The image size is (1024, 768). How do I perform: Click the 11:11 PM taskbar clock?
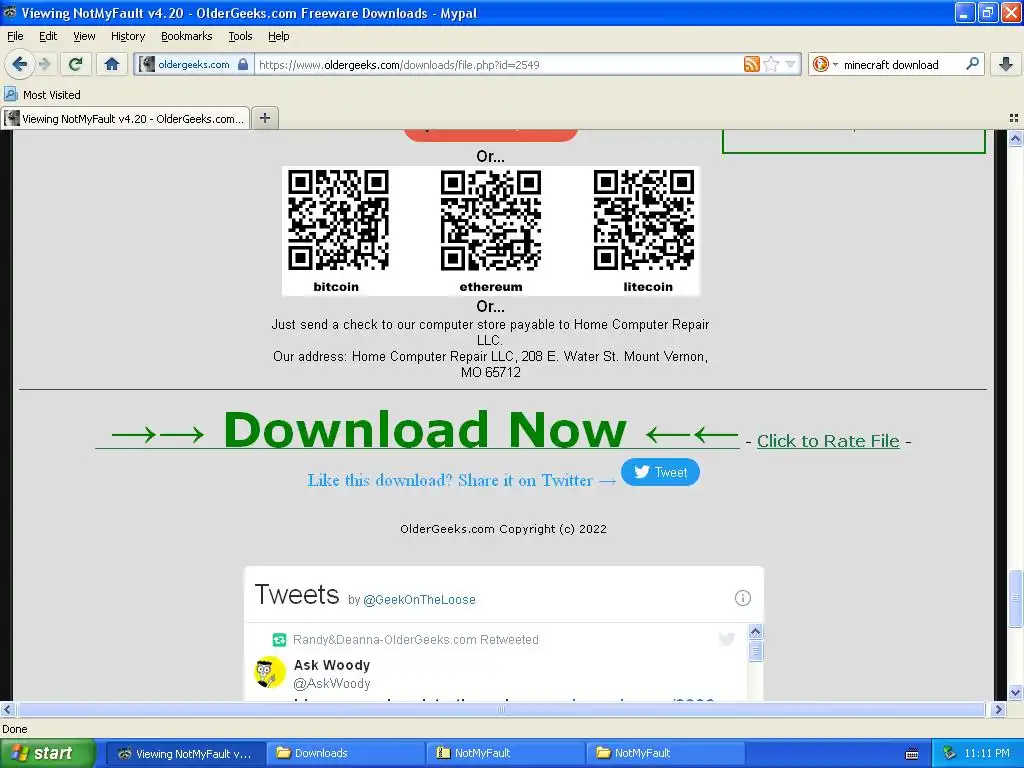987,753
